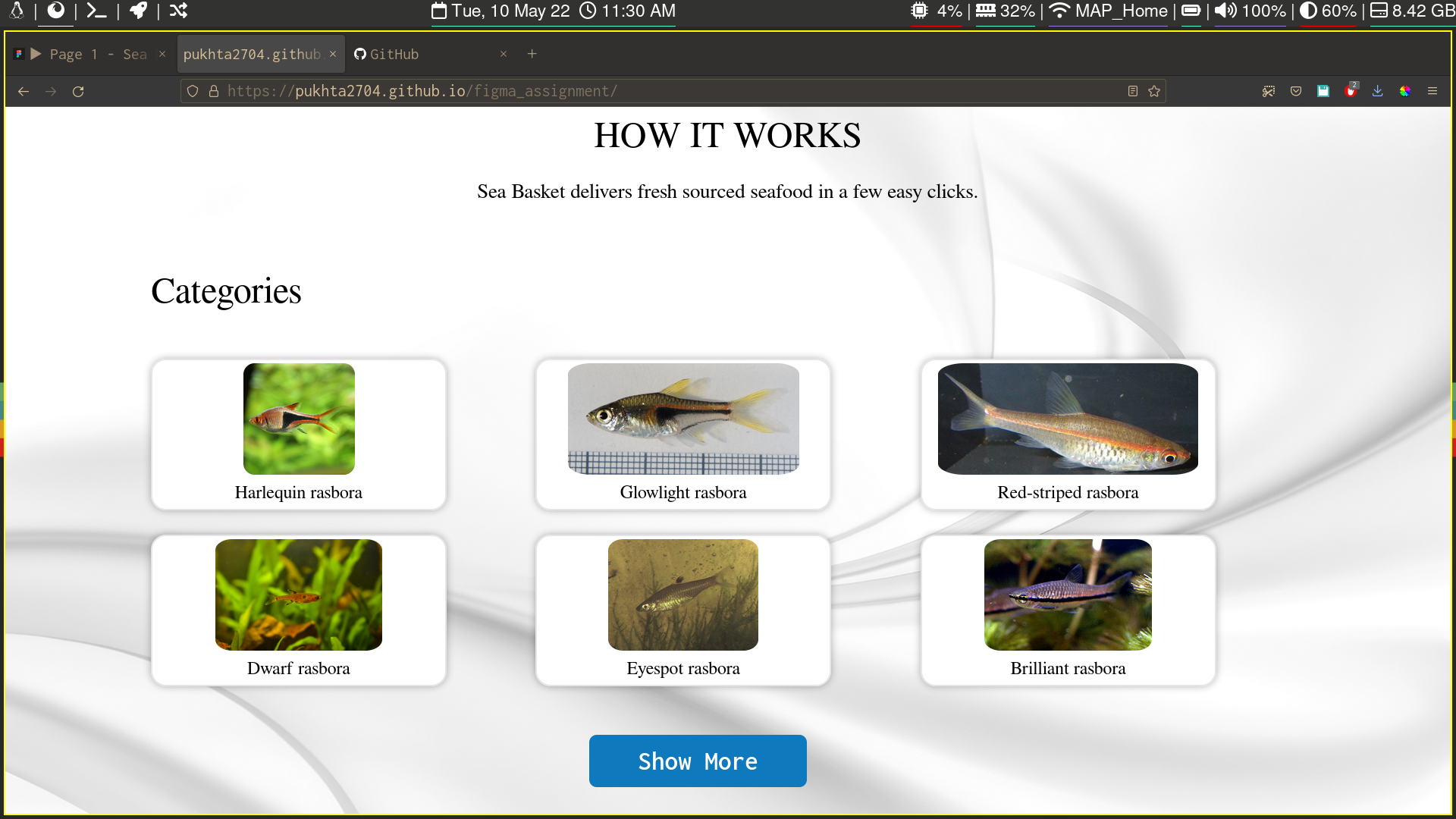Click the teal floppy disk extension icon
Image resolution: width=1456 pixels, height=819 pixels.
pos(1323,91)
